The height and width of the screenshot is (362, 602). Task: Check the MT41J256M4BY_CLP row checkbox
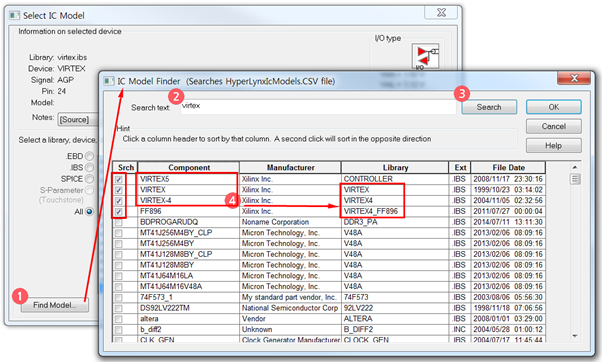click(119, 233)
